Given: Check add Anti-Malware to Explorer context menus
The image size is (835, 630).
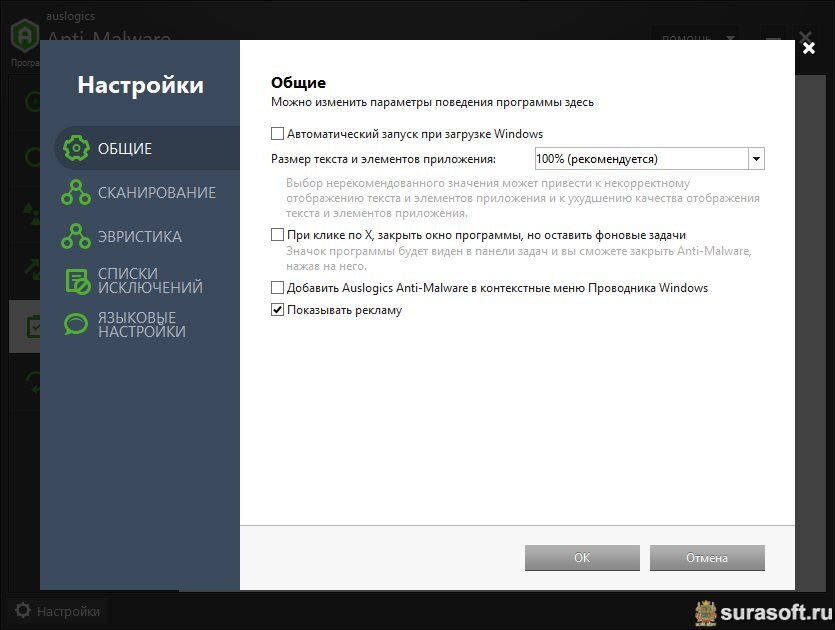Looking at the screenshot, I should 277,288.
